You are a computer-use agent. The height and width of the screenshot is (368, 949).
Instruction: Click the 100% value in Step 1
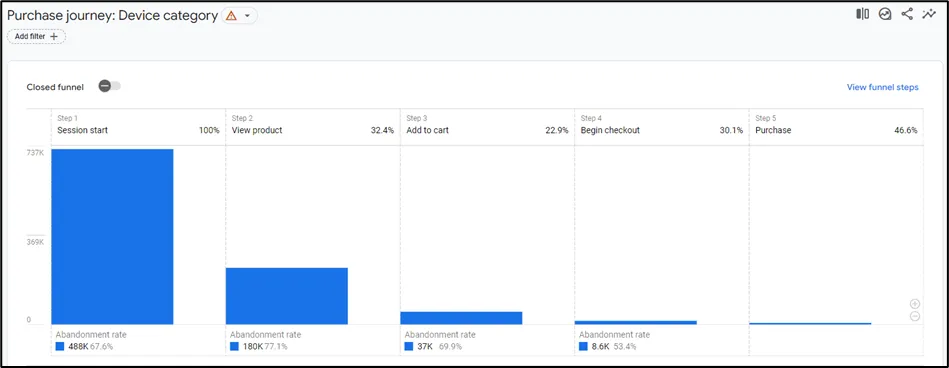pos(209,130)
